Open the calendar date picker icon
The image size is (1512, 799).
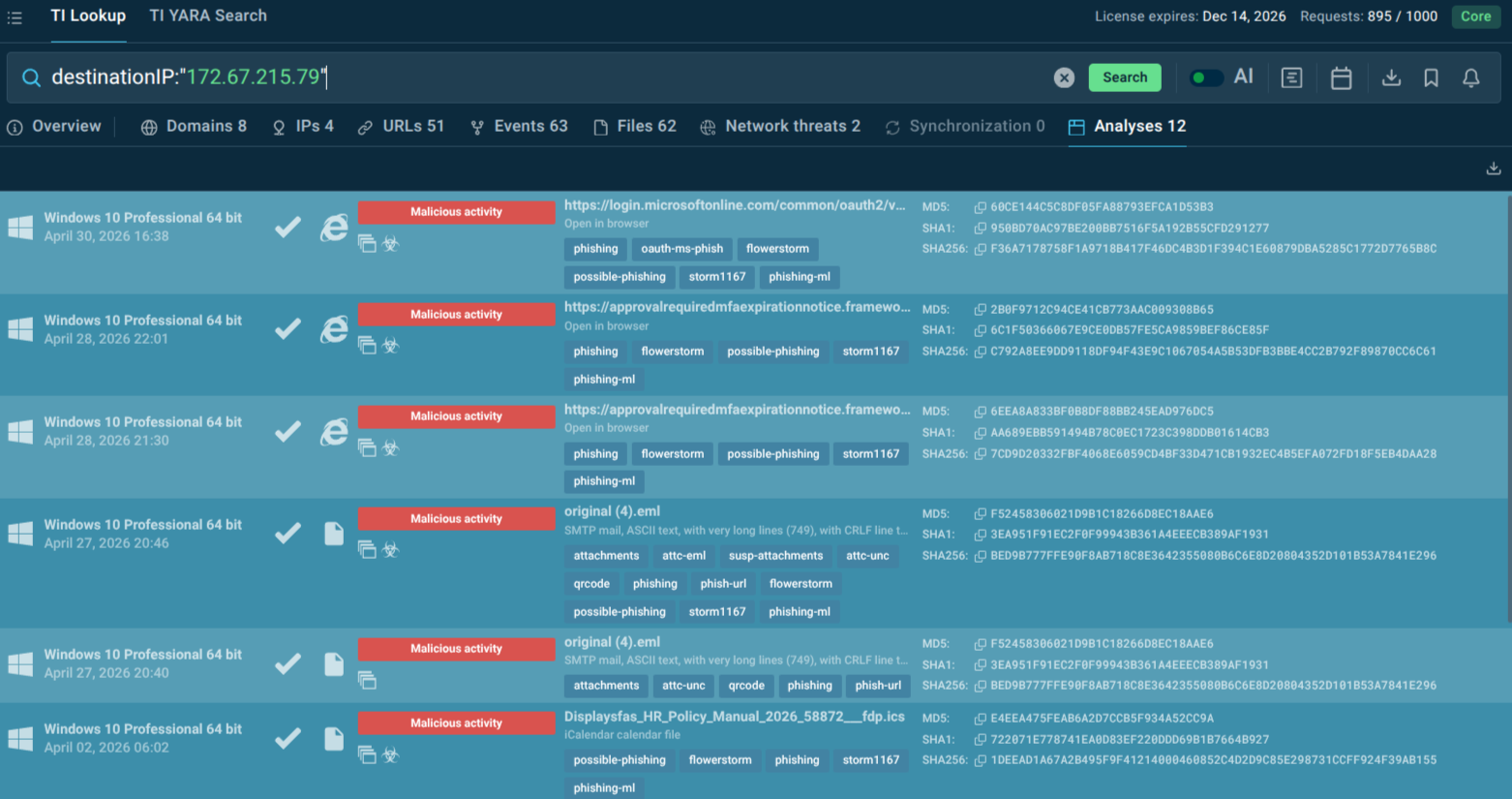(1341, 77)
